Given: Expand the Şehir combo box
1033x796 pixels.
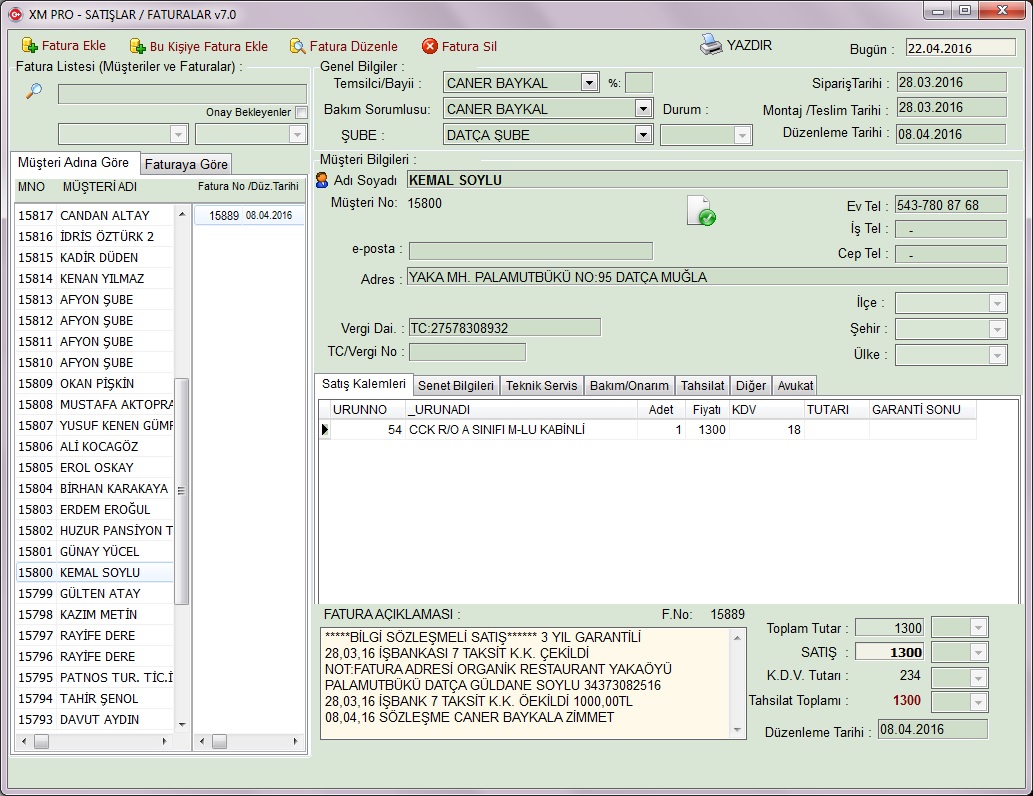Looking at the screenshot, I should (x=997, y=329).
